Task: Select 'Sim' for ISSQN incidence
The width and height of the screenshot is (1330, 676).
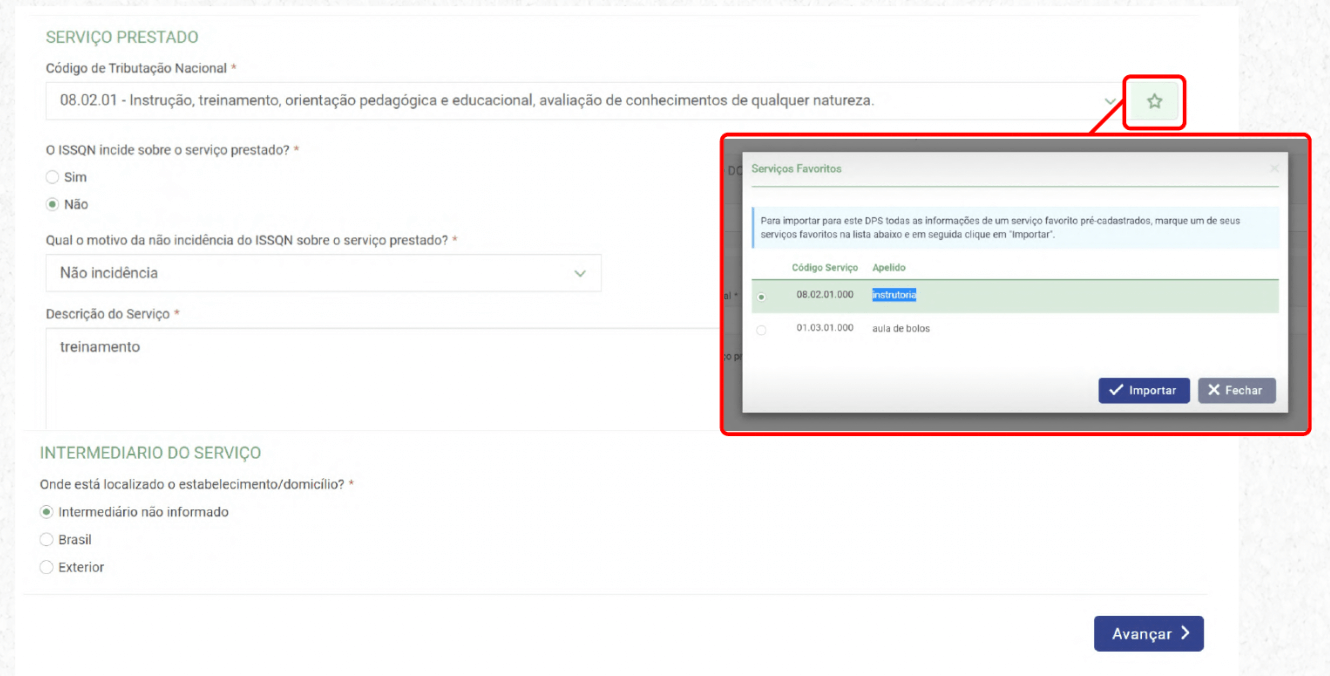Action: (x=53, y=177)
